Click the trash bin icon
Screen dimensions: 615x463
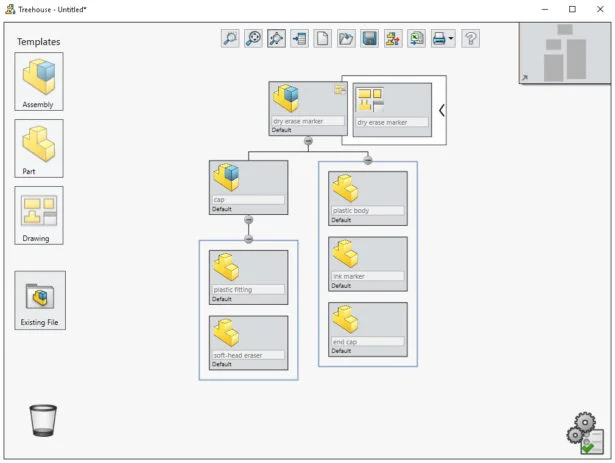click(43, 420)
